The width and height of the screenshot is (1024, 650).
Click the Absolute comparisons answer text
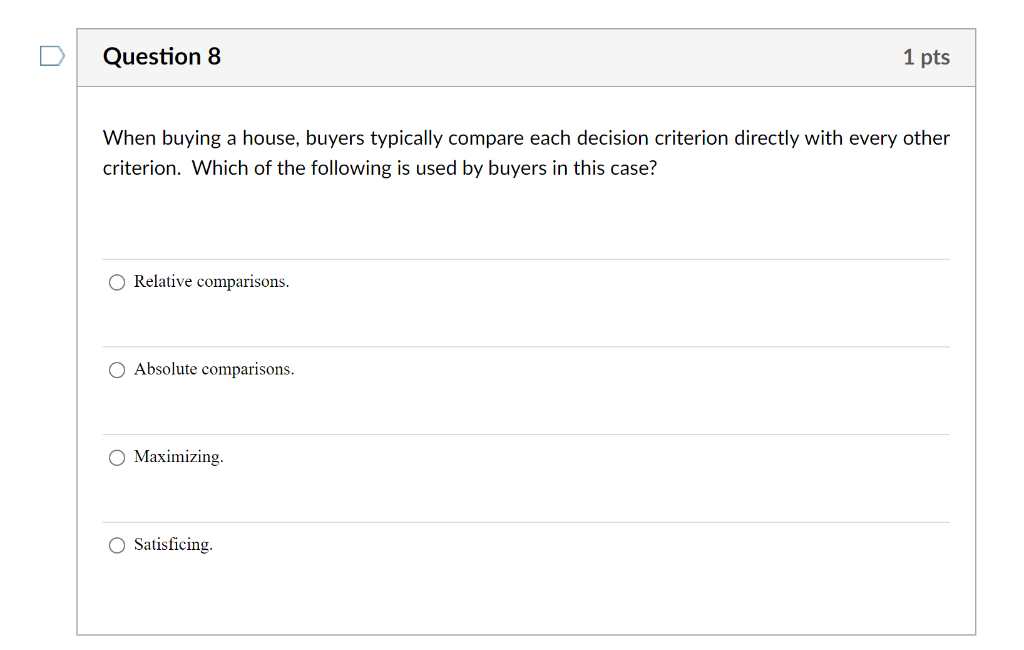tap(214, 369)
